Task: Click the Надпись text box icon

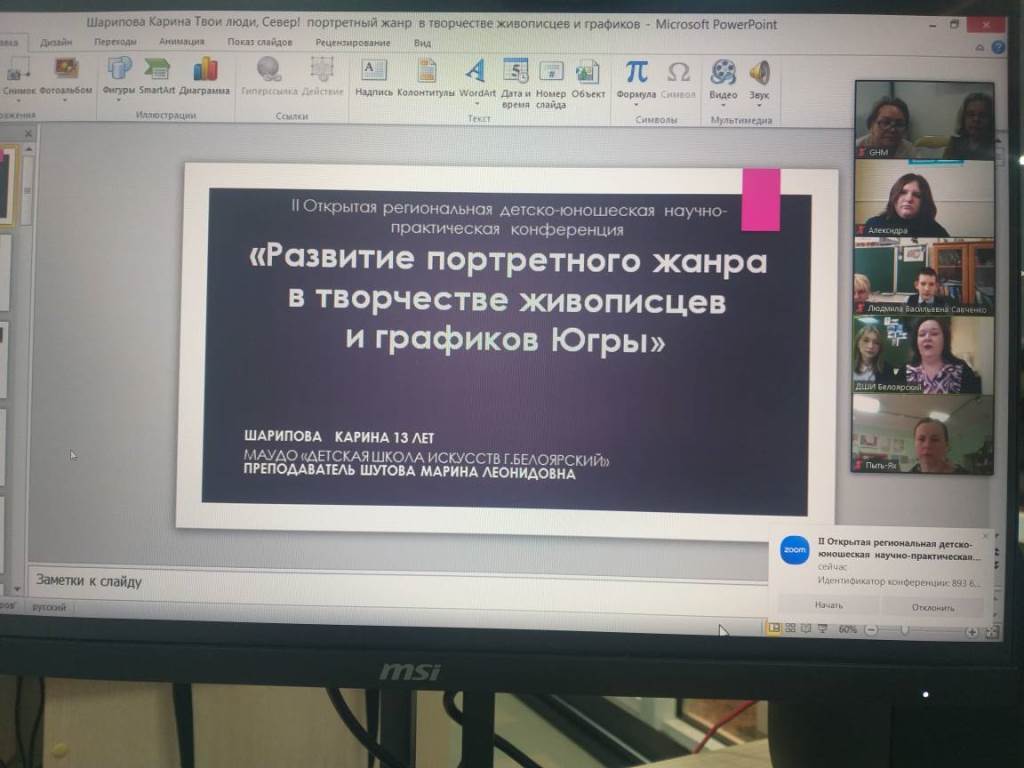Action: coord(373,76)
